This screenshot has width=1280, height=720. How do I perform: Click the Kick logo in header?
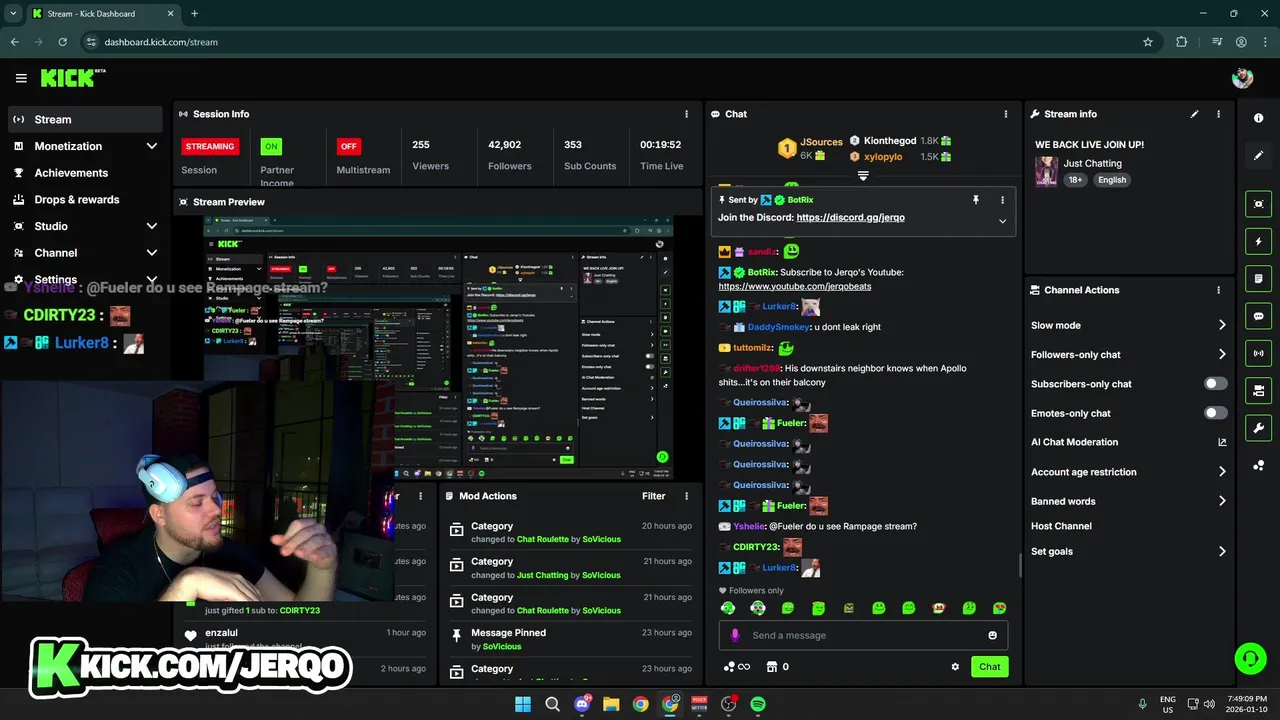click(x=72, y=78)
